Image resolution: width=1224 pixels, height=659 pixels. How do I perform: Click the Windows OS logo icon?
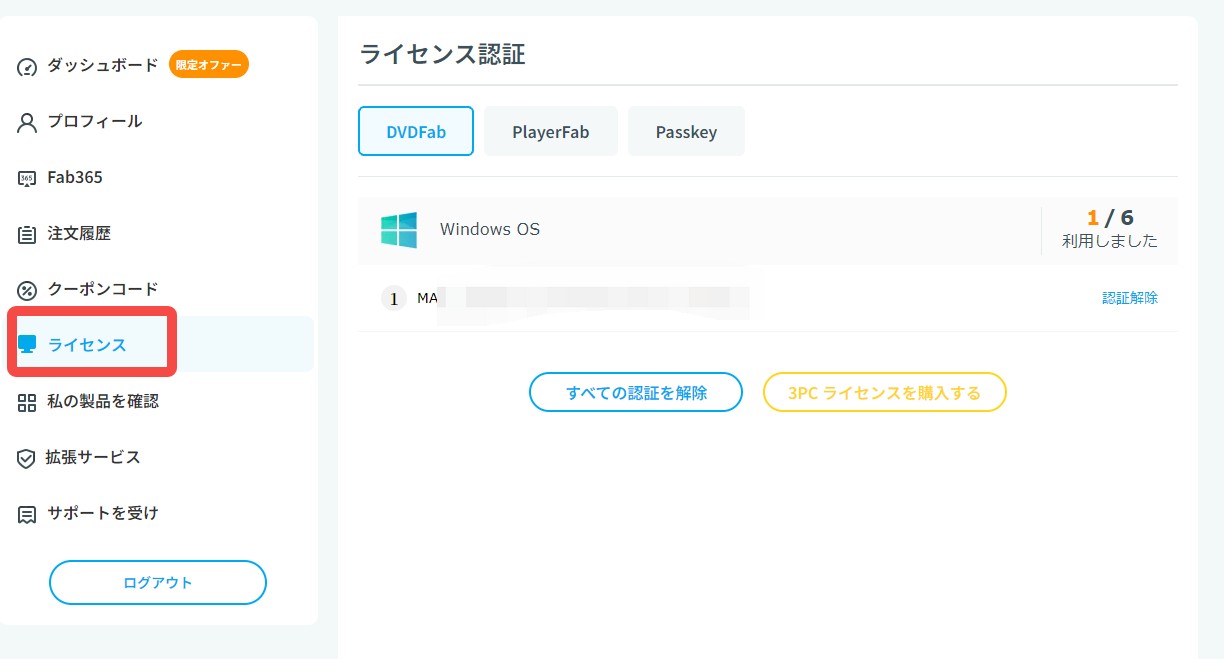click(x=399, y=230)
